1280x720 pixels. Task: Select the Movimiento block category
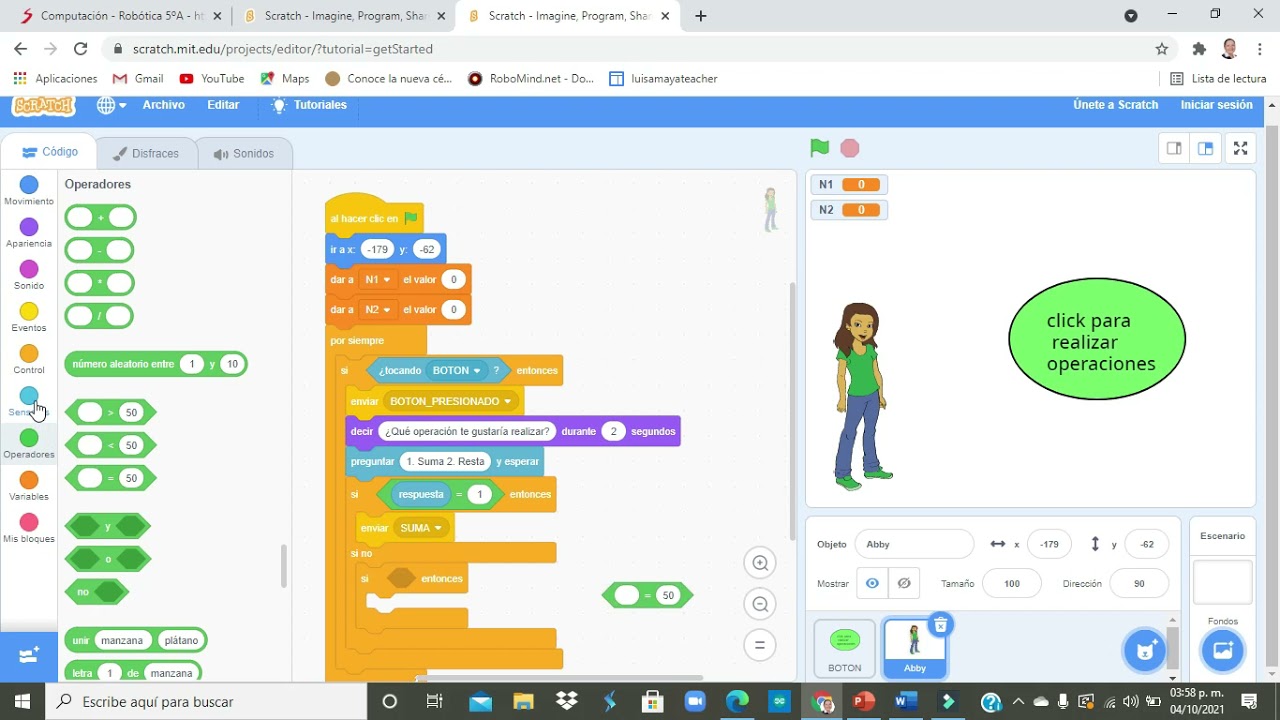(29, 191)
